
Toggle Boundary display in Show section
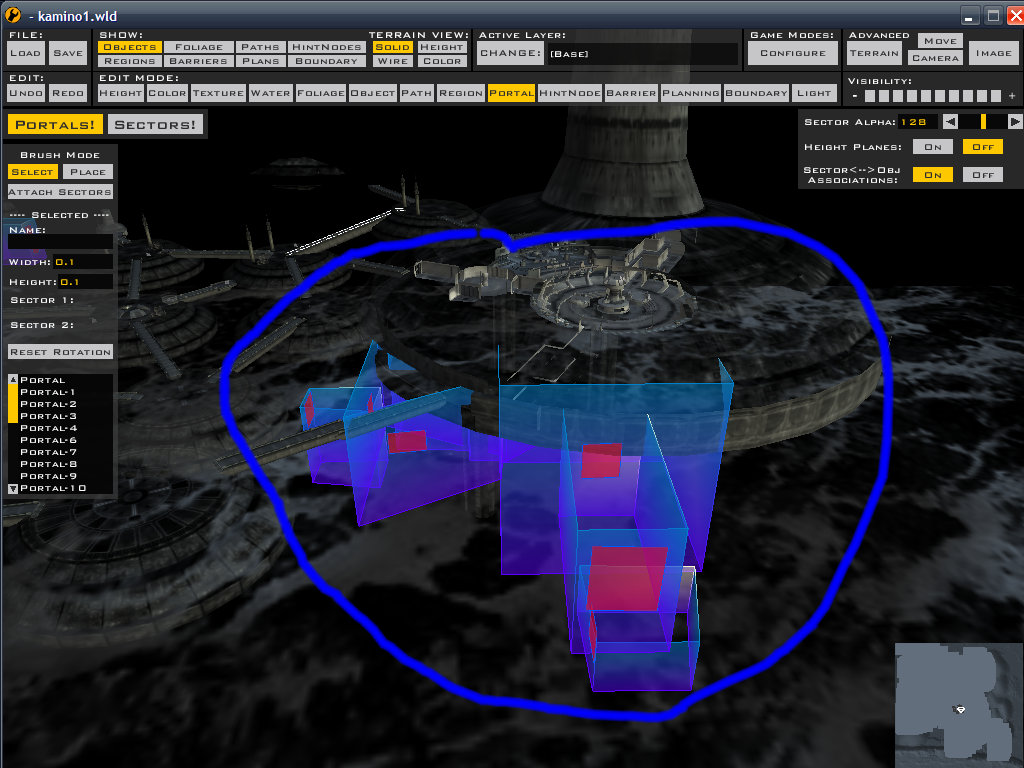[x=327, y=61]
